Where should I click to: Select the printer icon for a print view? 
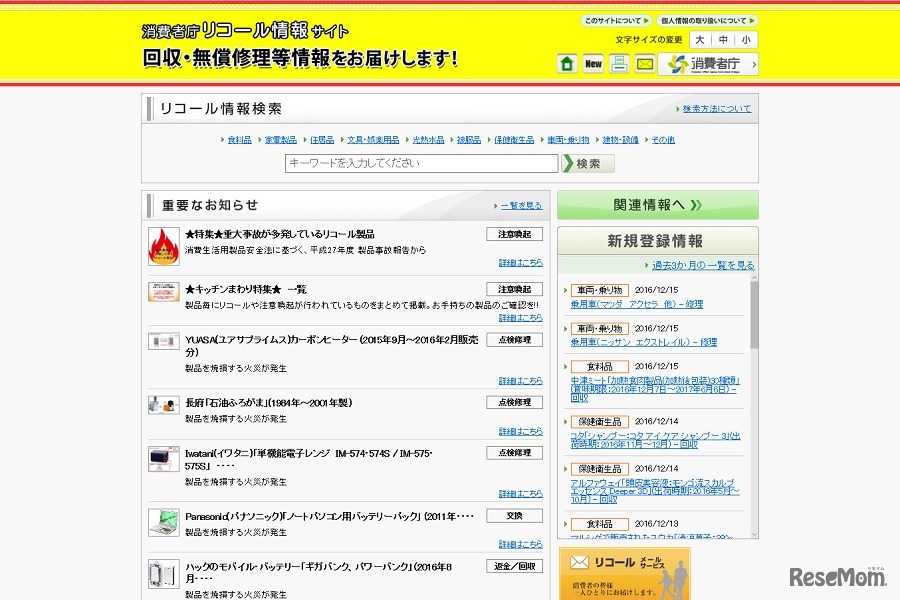620,63
